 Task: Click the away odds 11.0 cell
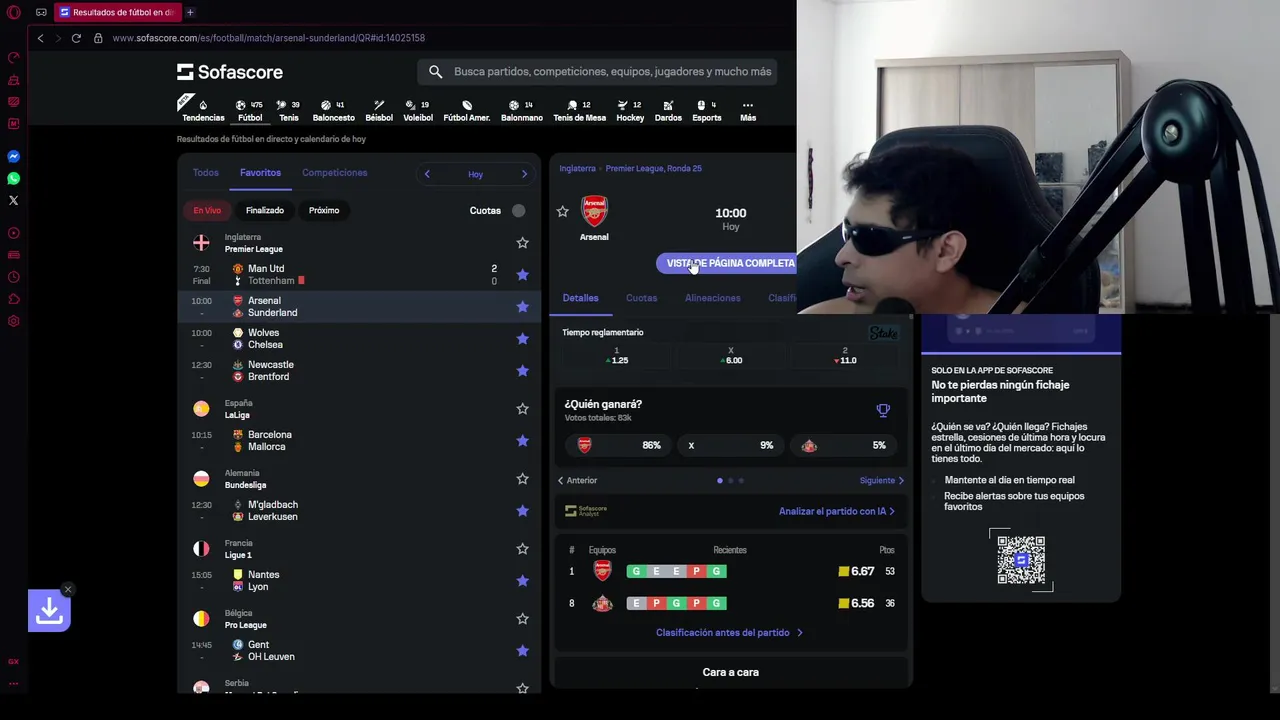(x=846, y=356)
